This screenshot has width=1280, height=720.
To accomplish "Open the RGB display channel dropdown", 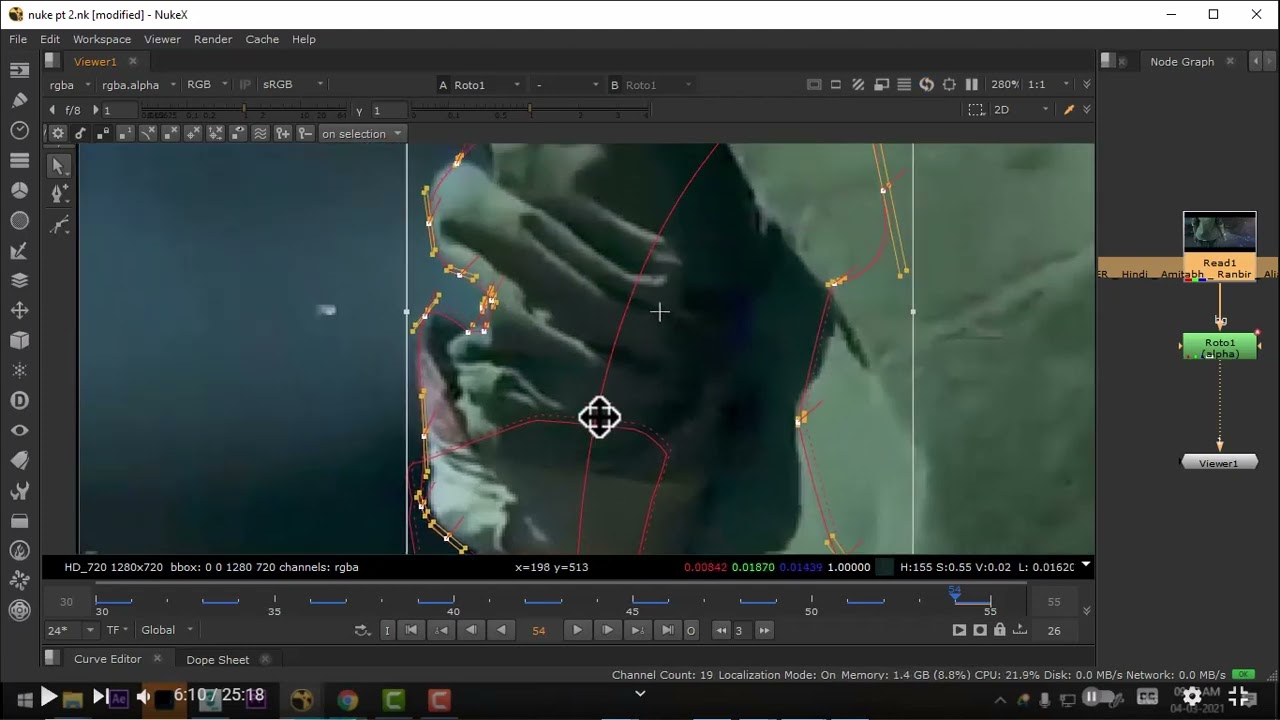I will point(208,85).
